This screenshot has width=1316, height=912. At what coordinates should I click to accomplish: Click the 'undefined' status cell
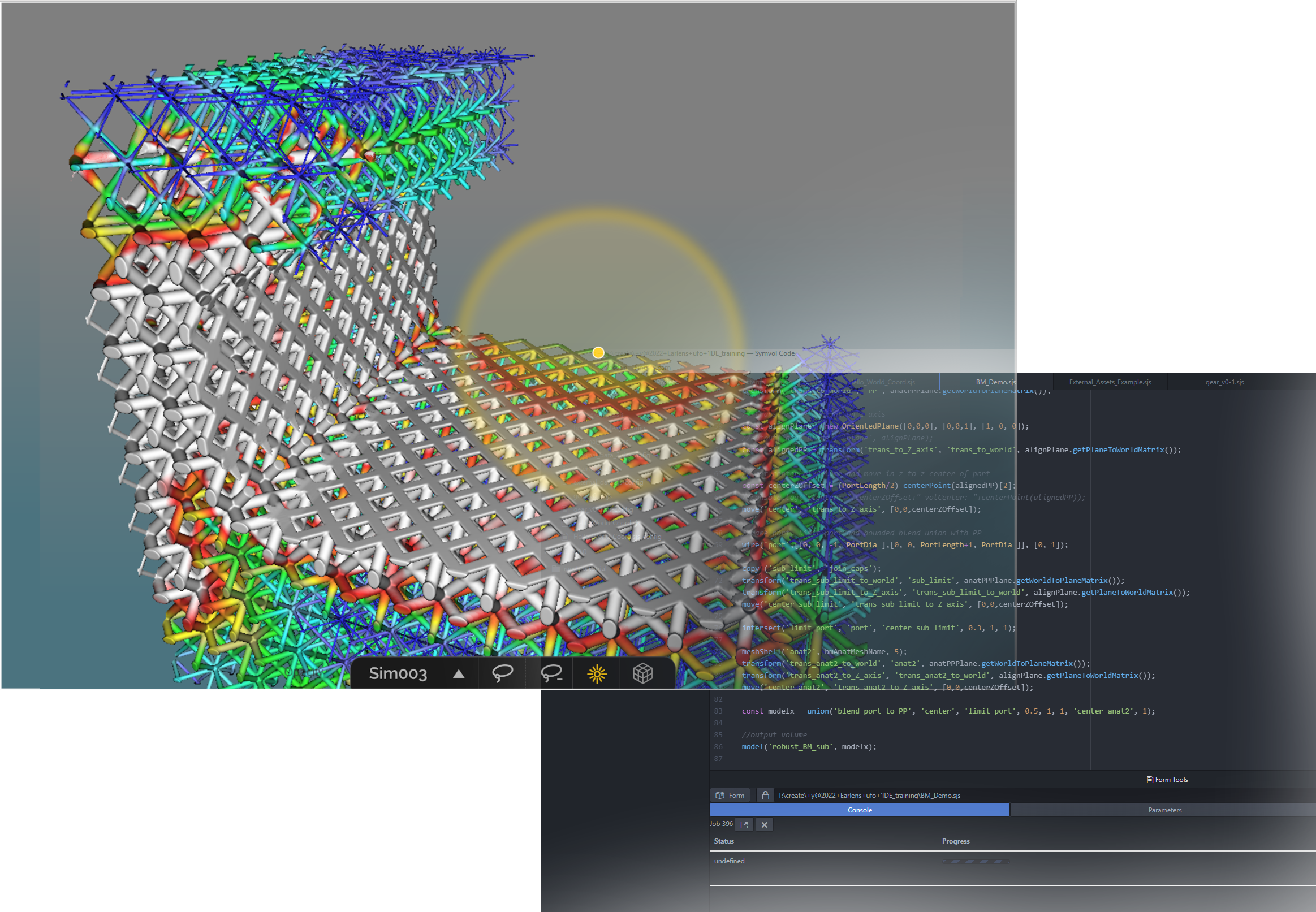point(729,861)
